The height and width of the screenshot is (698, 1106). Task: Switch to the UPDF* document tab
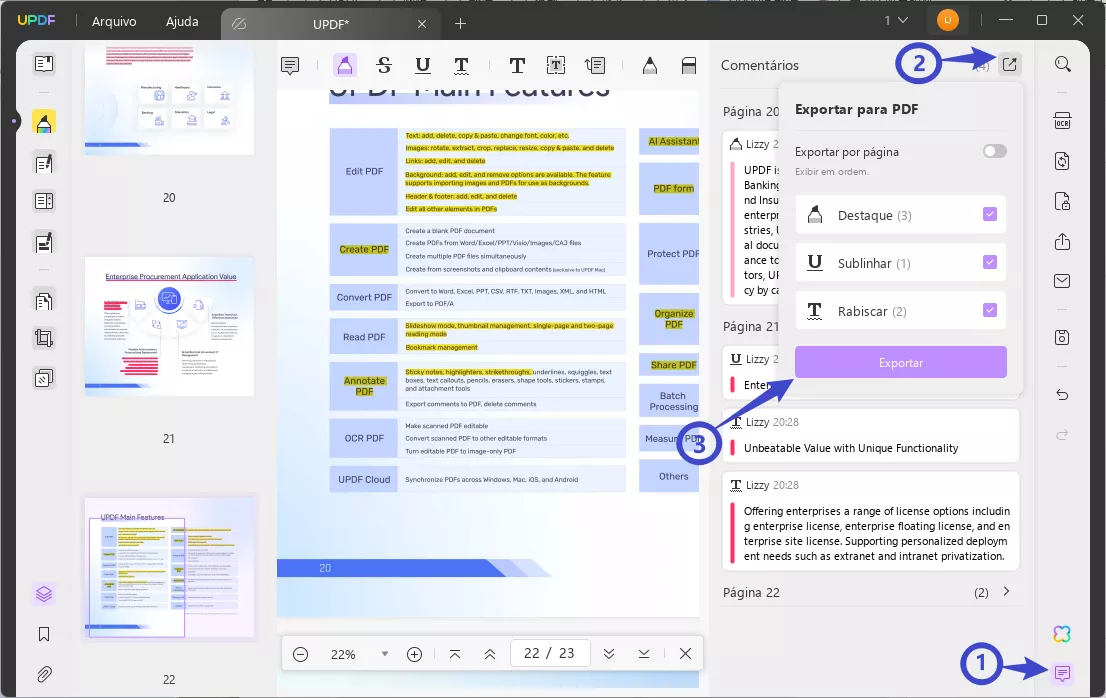(335, 23)
